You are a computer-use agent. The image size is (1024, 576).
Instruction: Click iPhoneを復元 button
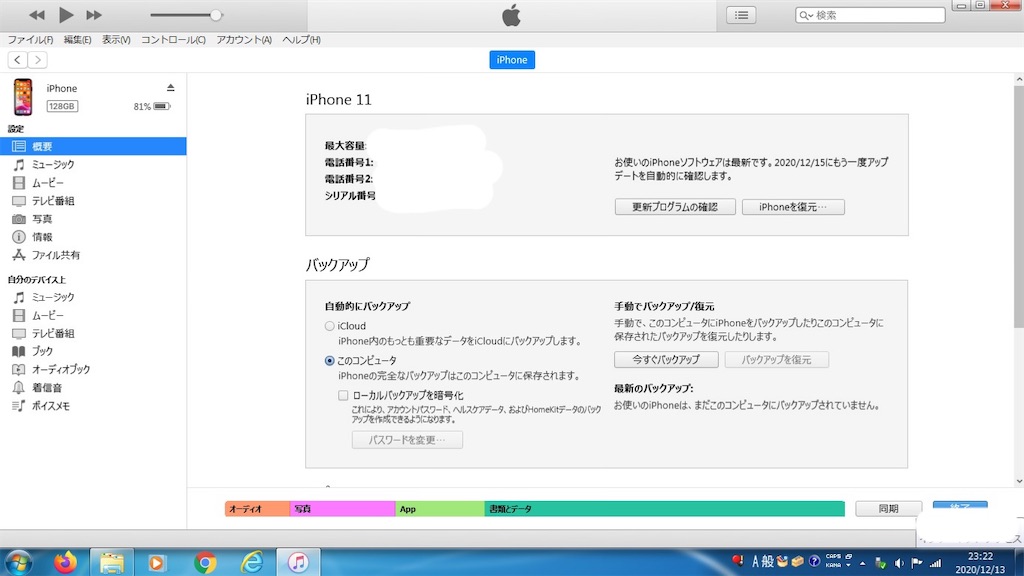[793, 207]
